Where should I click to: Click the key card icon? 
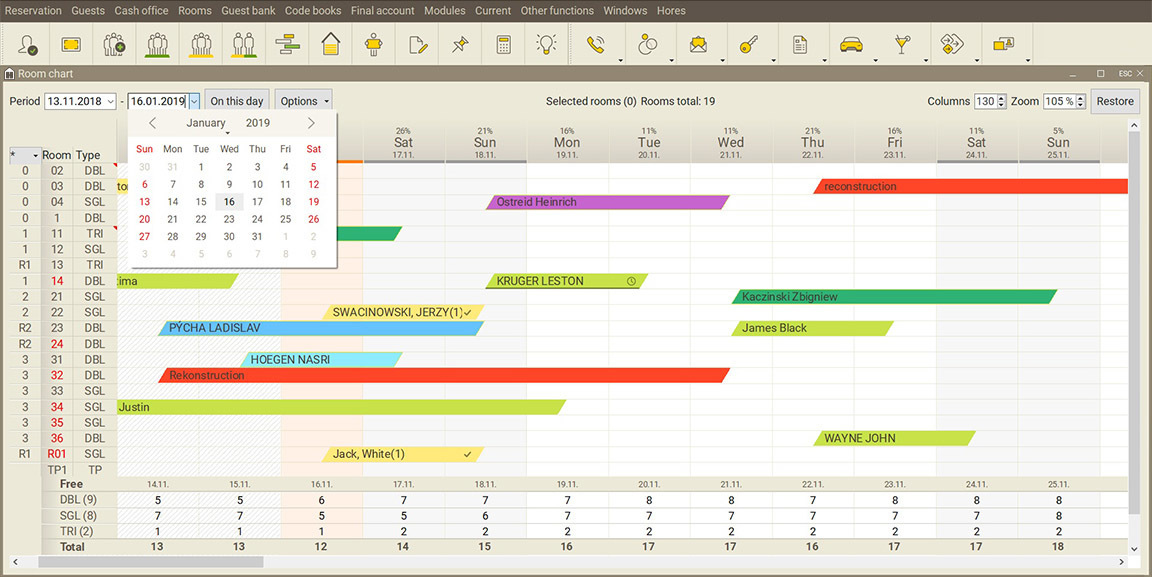click(748, 45)
